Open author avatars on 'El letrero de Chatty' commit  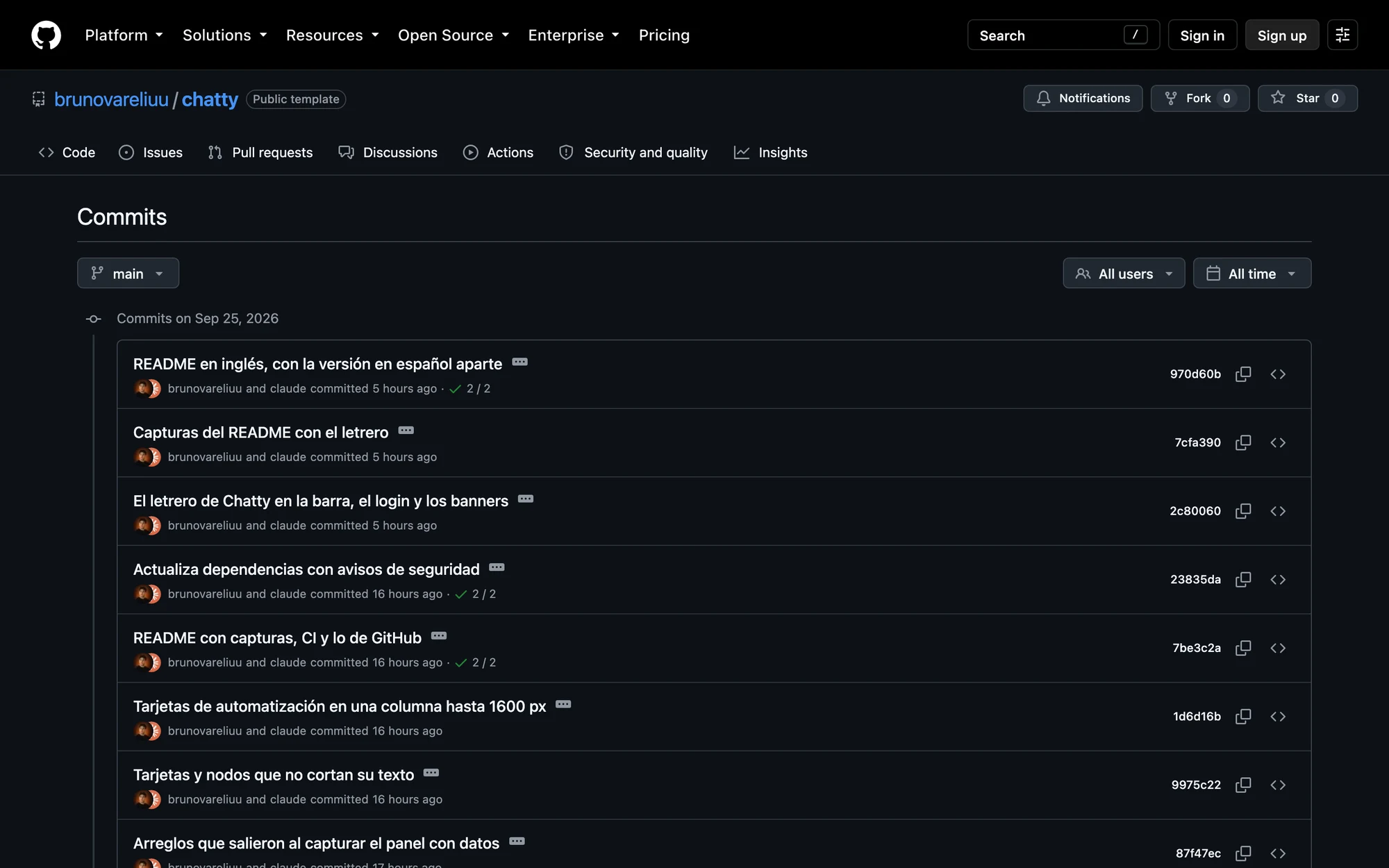147,526
